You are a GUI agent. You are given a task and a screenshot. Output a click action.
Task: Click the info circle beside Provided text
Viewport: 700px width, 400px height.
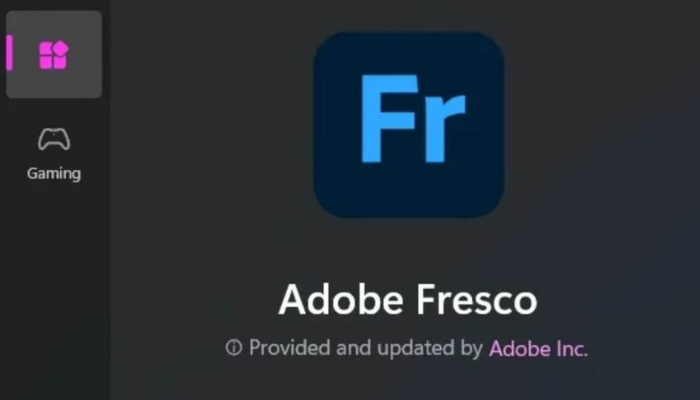[234, 347]
